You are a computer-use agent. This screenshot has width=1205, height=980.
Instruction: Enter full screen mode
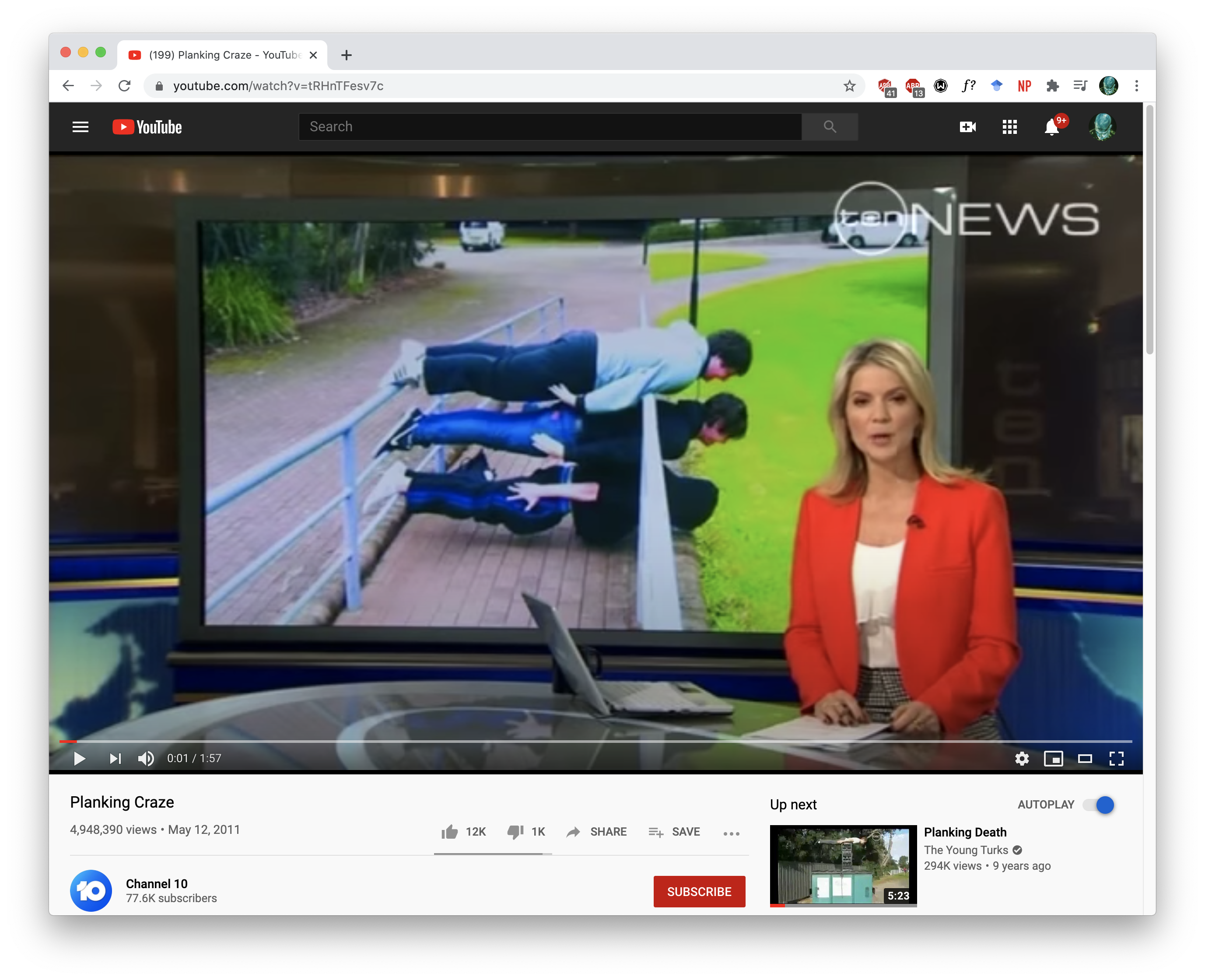click(1116, 758)
